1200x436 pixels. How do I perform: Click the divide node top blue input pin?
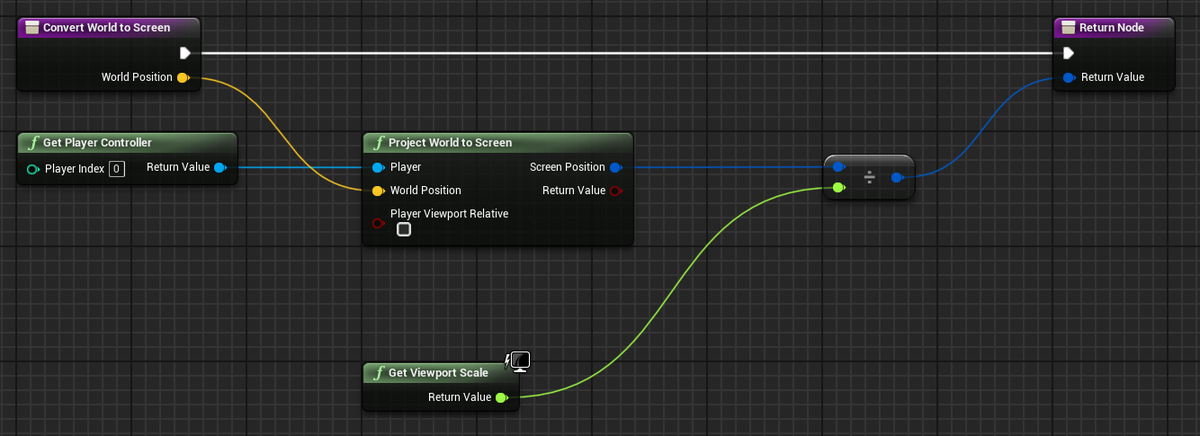click(x=838, y=167)
